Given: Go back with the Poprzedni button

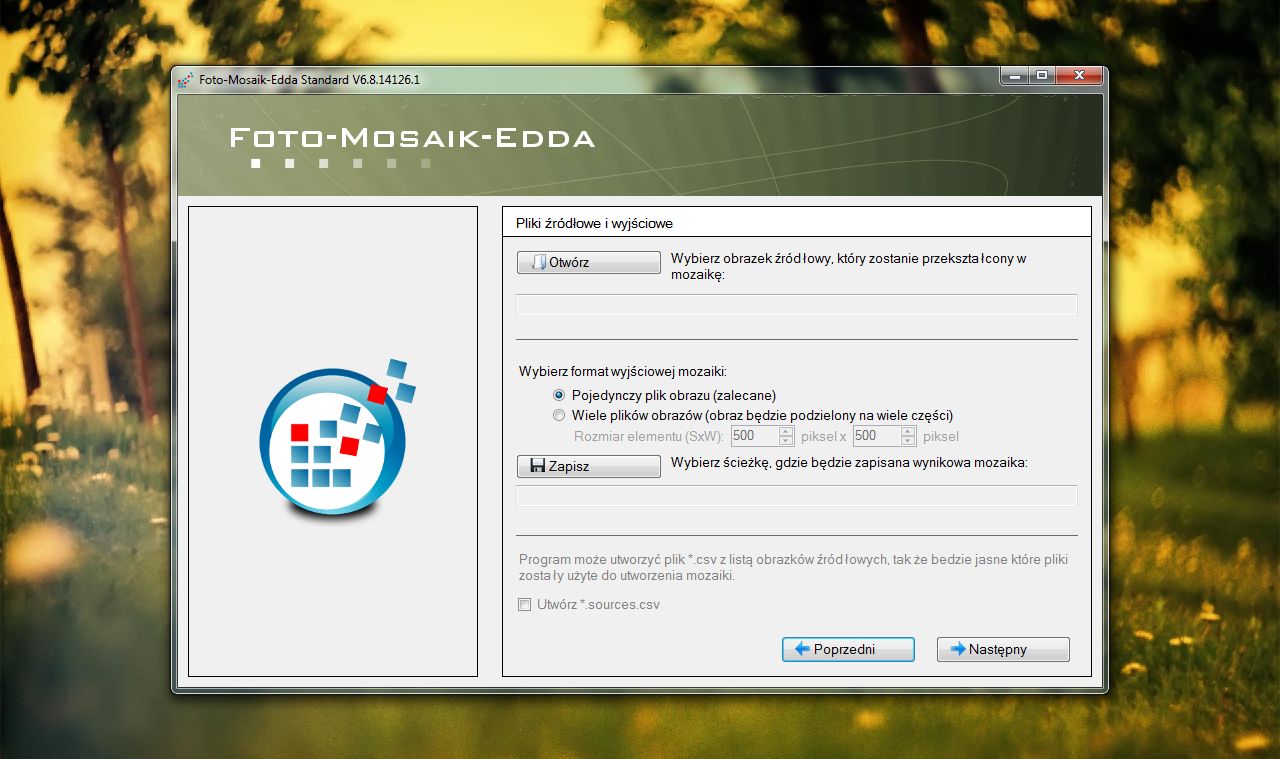Looking at the screenshot, I should click(x=848, y=649).
